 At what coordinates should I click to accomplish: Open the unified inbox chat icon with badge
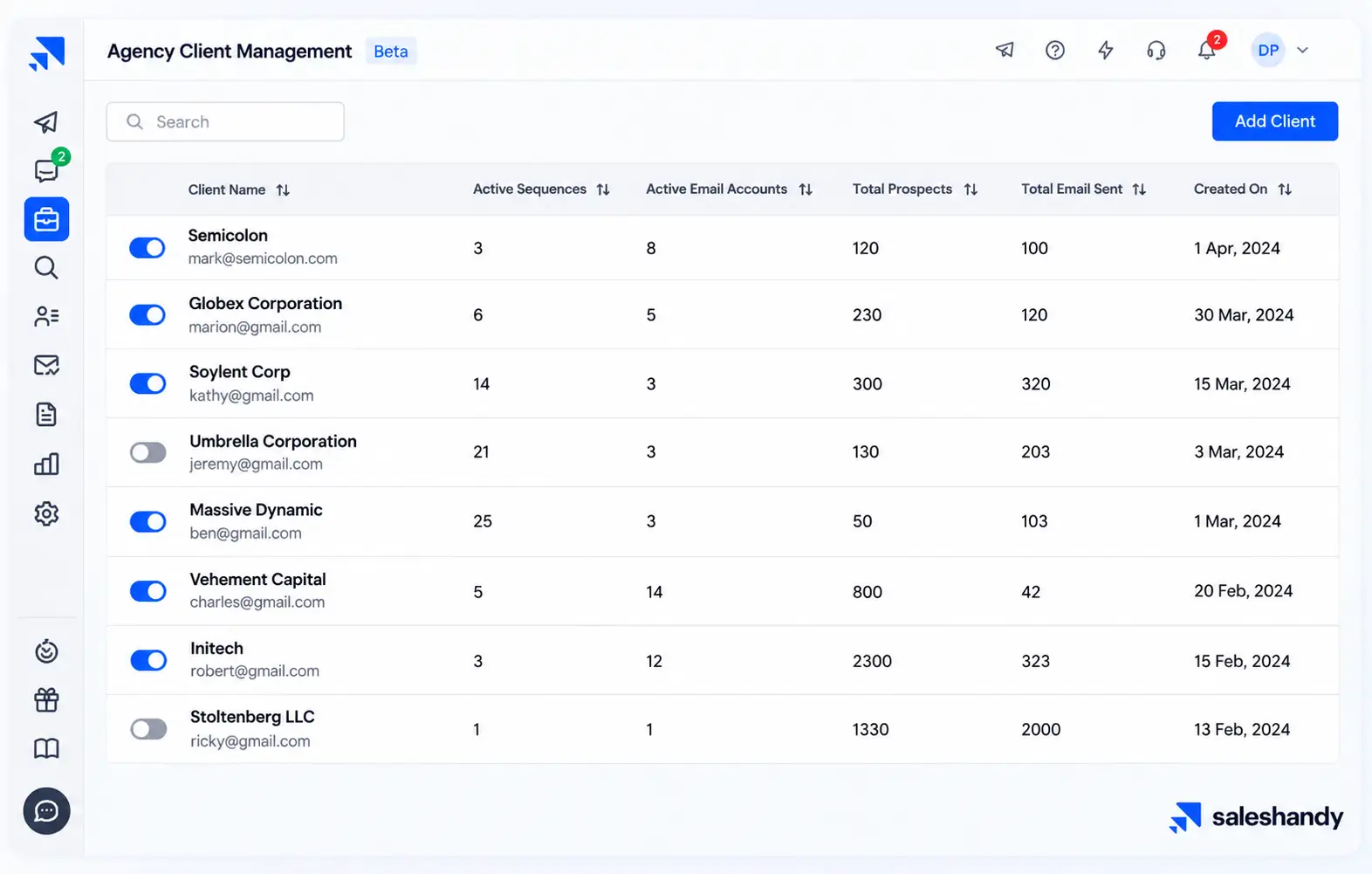pos(47,169)
